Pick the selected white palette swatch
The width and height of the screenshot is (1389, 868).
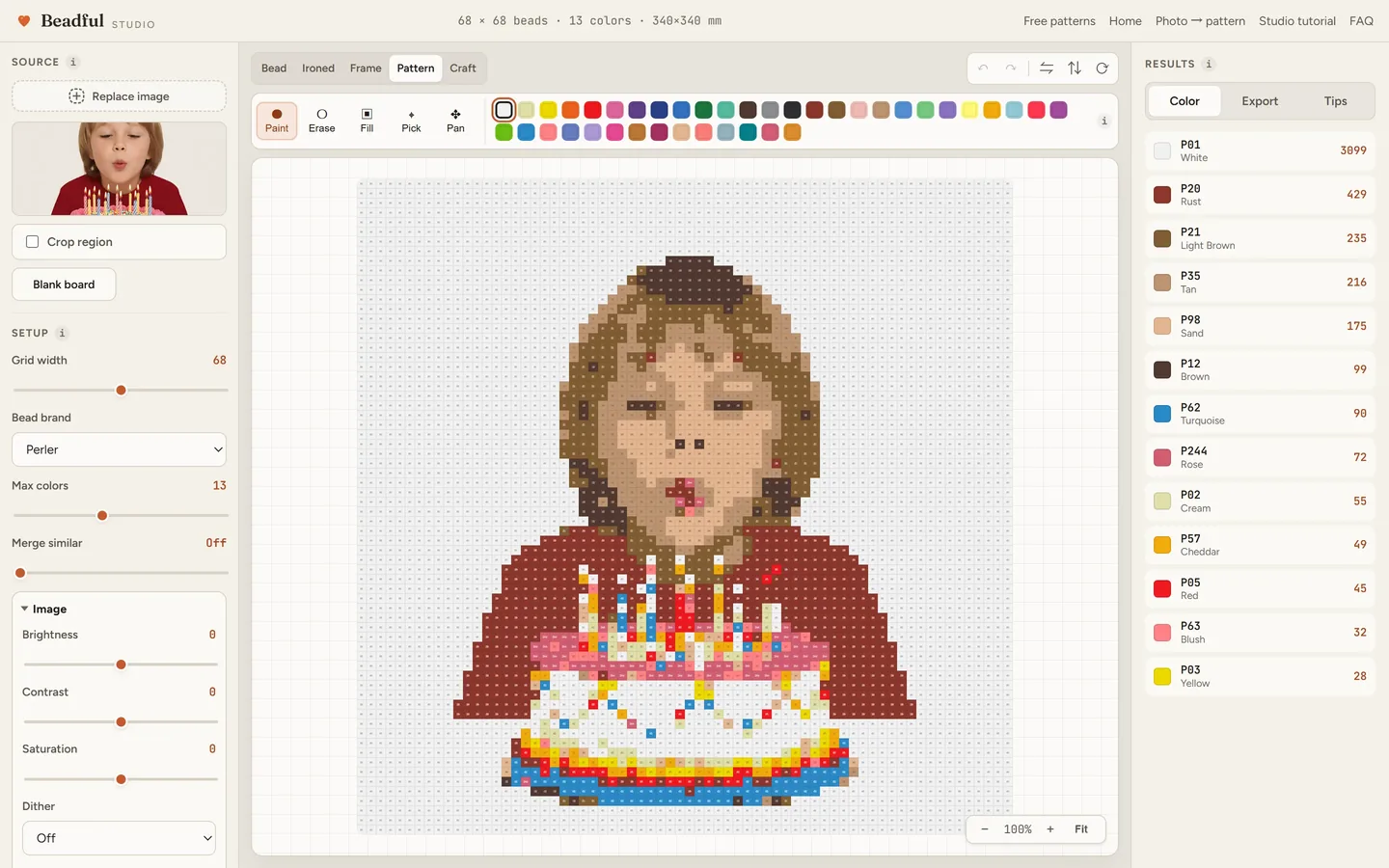point(504,110)
